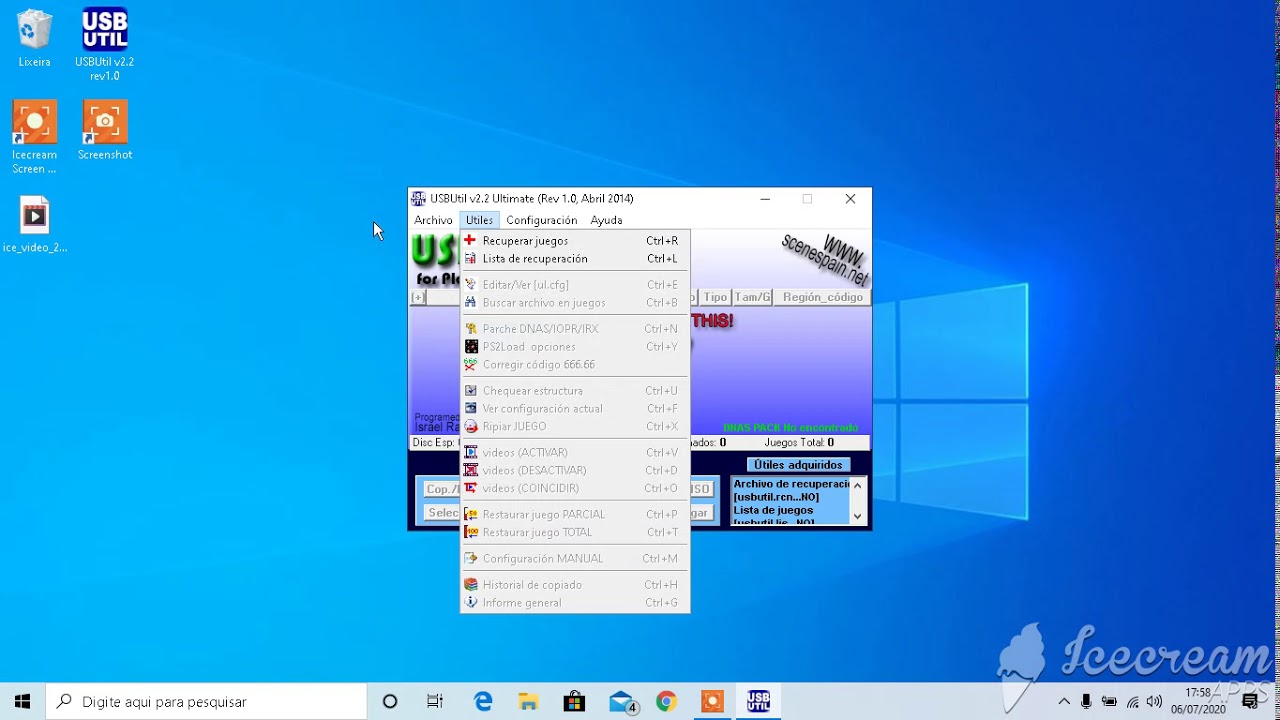
Task: Select Recuperar juegos menu entry
Action: 574,241
